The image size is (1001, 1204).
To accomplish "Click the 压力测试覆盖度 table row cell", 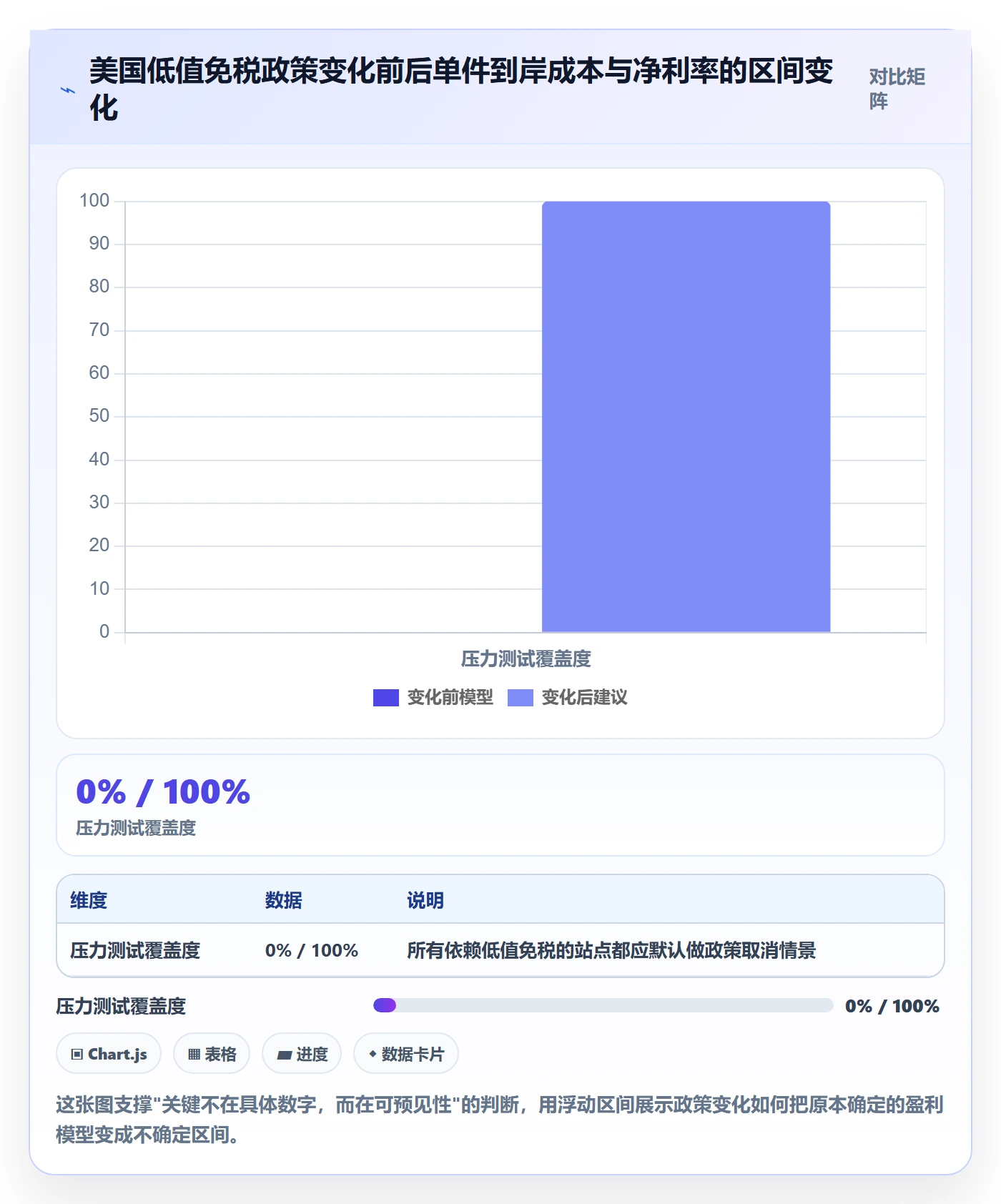I will pyautogui.click(x=135, y=950).
